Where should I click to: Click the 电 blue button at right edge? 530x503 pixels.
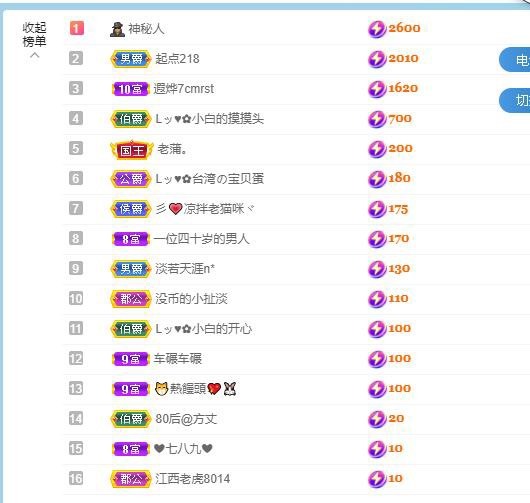coord(515,60)
